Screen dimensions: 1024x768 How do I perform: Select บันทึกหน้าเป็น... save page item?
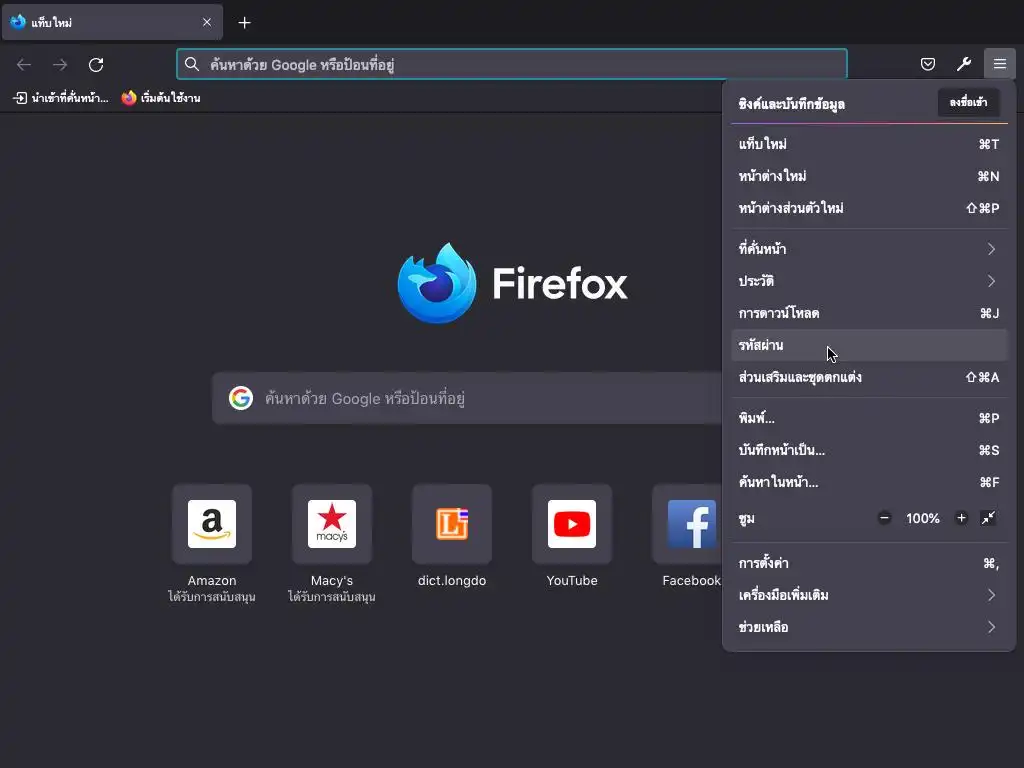tap(869, 450)
